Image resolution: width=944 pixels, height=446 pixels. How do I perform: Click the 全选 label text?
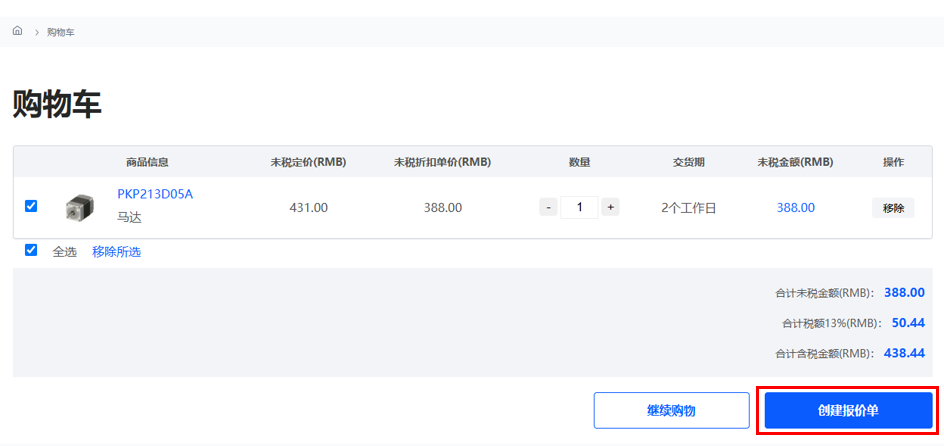64,252
